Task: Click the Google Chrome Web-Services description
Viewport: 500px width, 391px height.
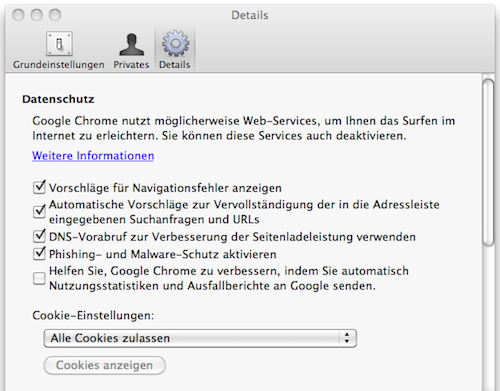Action: [x=244, y=128]
